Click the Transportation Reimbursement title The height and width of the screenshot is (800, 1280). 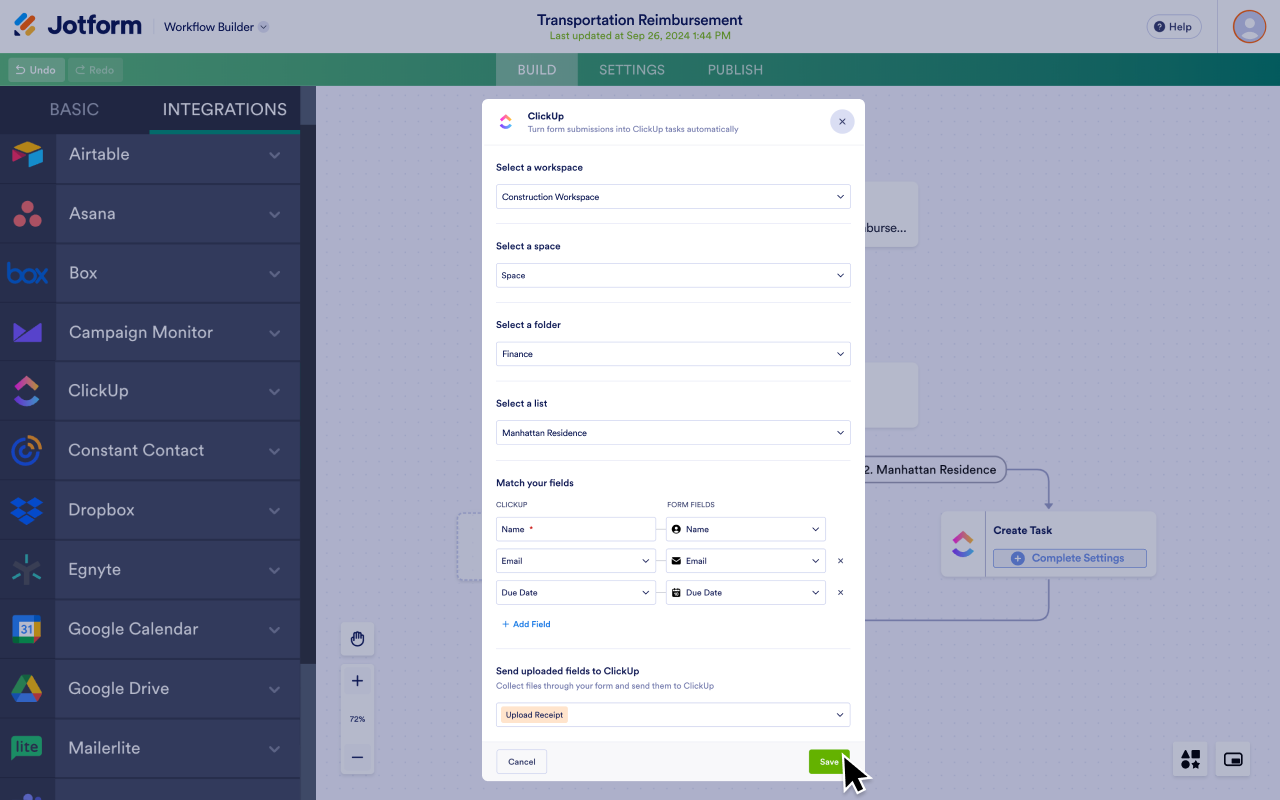[640, 20]
